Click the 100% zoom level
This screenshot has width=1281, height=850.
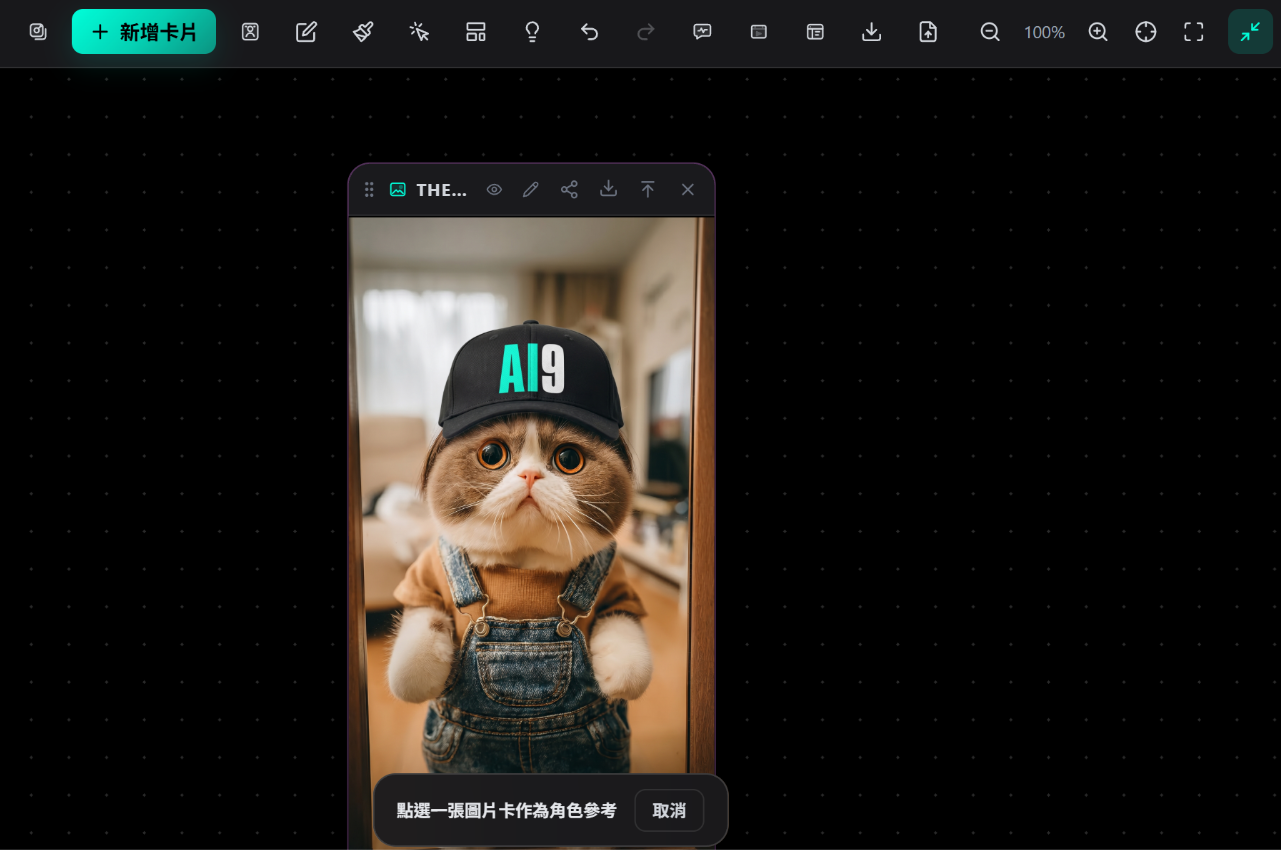tap(1044, 32)
